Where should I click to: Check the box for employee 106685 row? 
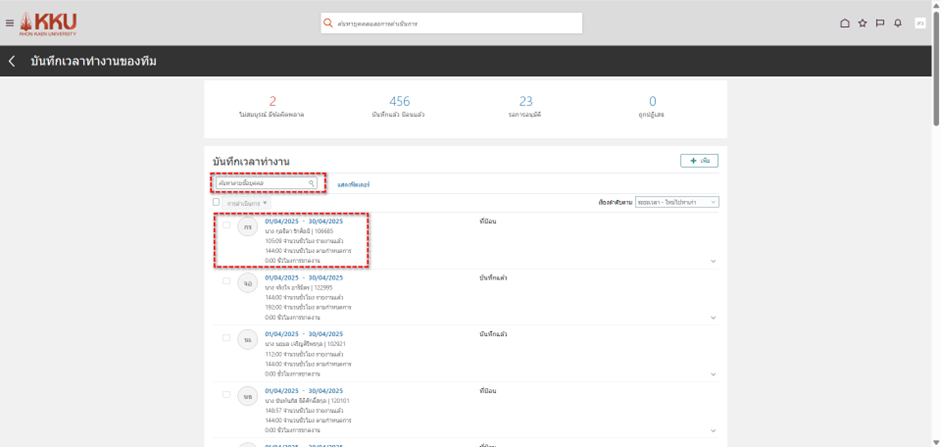click(x=227, y=225)
